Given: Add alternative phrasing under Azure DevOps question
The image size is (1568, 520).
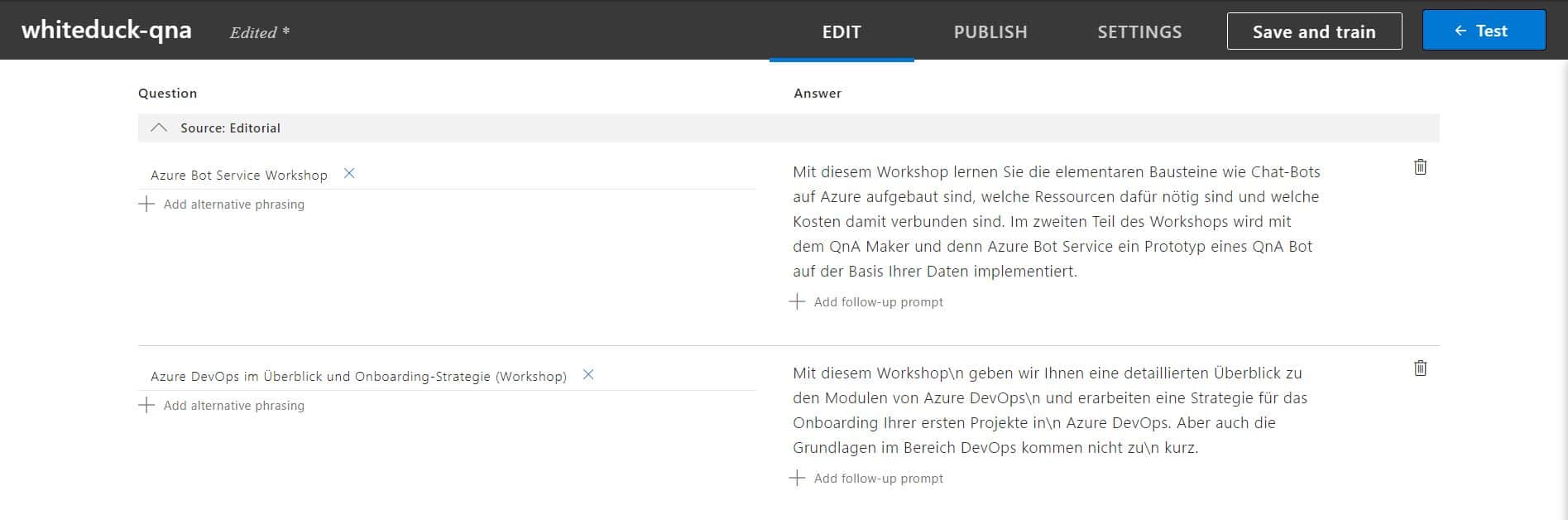Looking at the screenshot, I should tap(222, 405).
